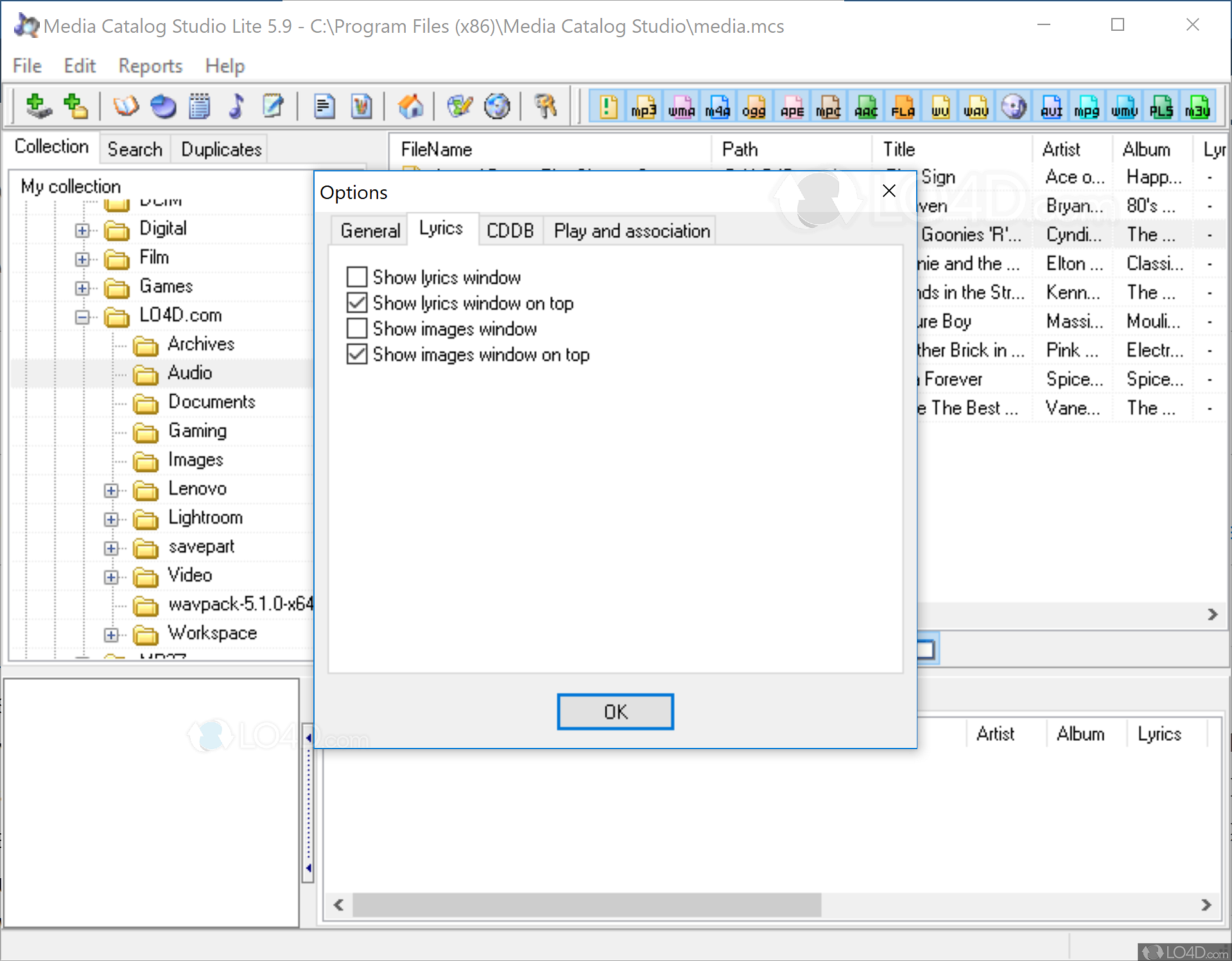Click the pie chart statistics icon
This screenshot has height=961, width=1232.
[x=162, y=106]
